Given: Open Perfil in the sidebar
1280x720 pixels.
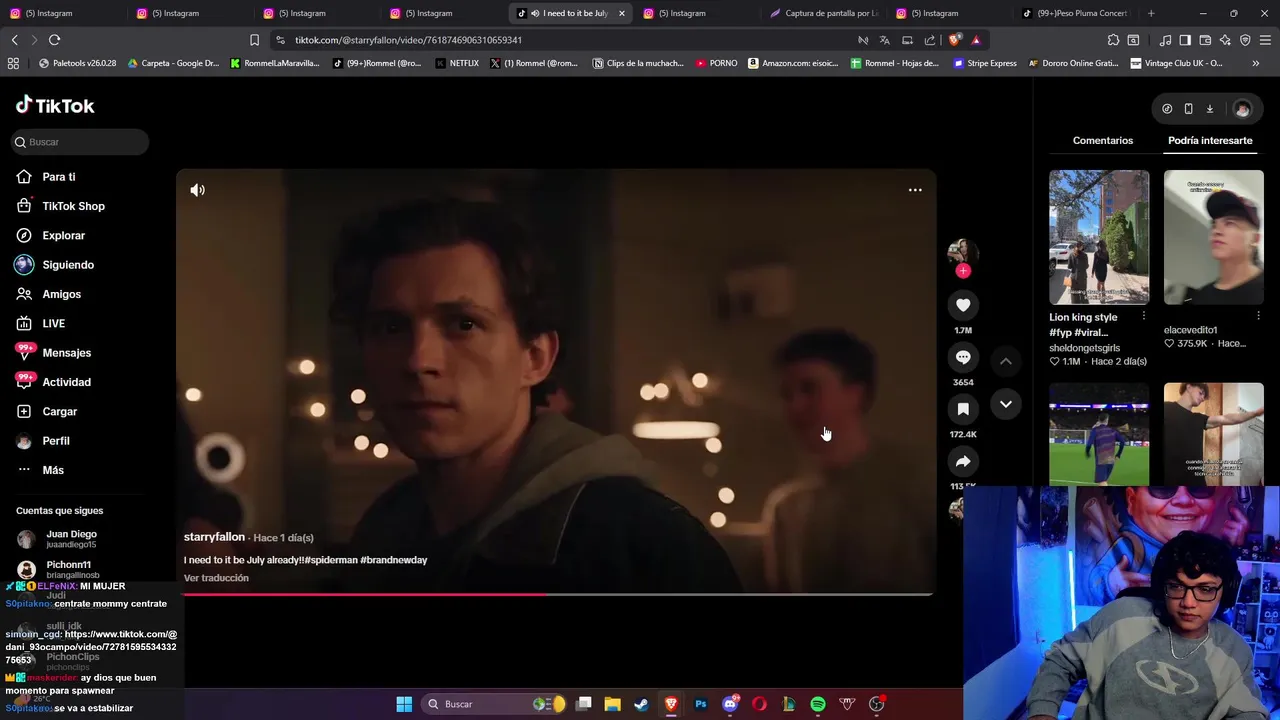Looking at the screenshot, I should click(56, 441).
